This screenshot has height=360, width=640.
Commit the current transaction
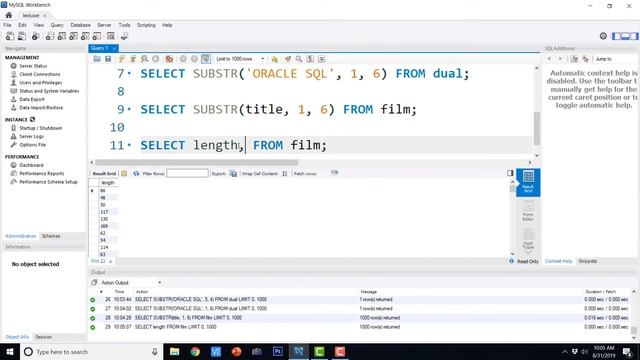[x=183, y=59]
